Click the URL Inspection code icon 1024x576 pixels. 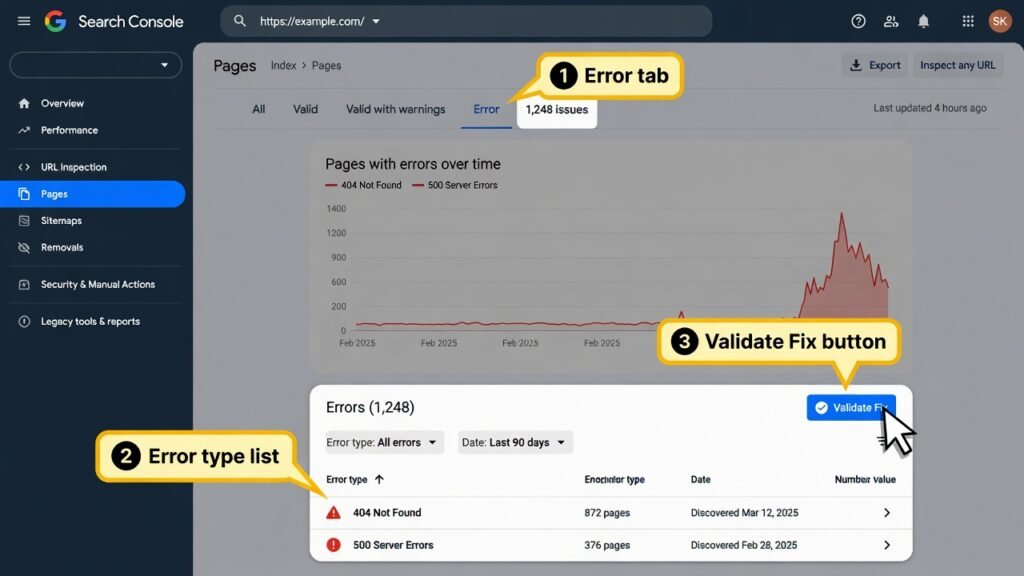tap(24, 167)
